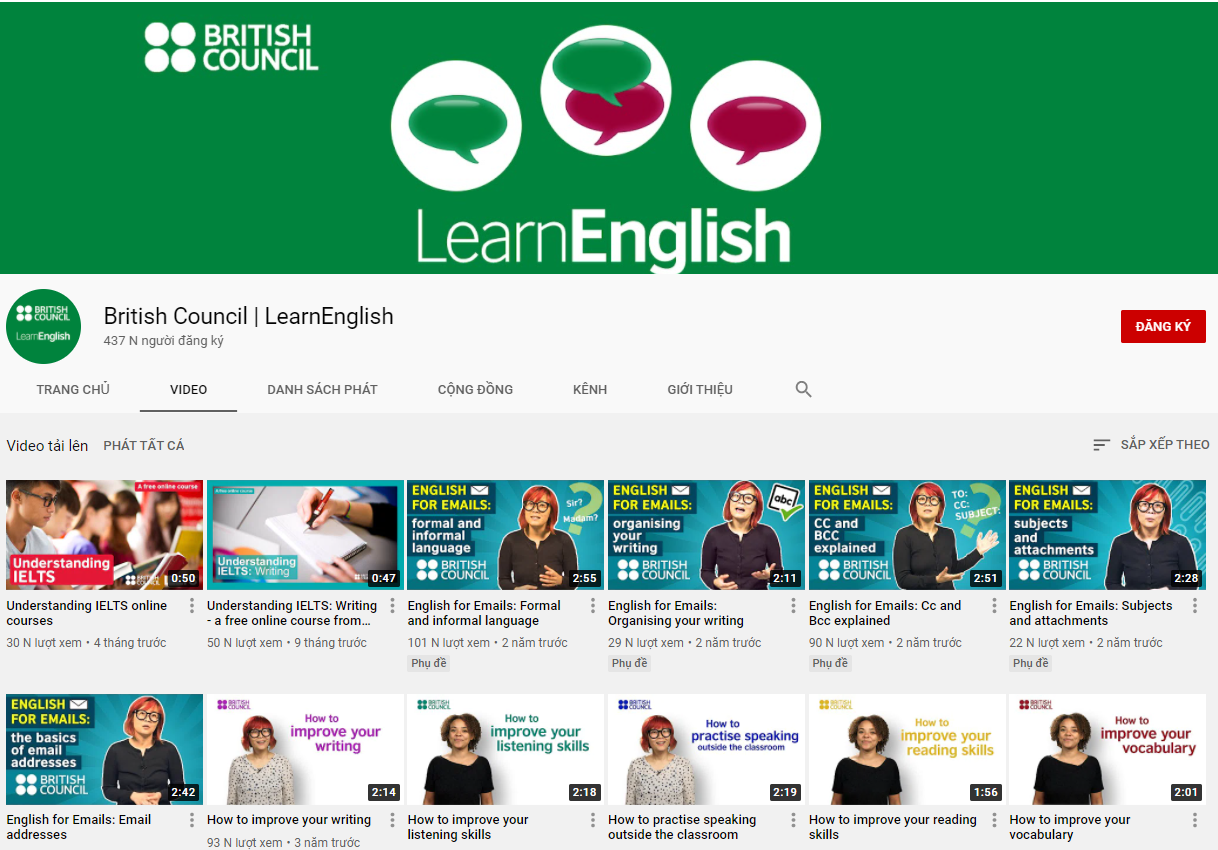Click the view count 50 N lượt xem
Viewport: 1218px width, 850px height.
pos(245,643)
